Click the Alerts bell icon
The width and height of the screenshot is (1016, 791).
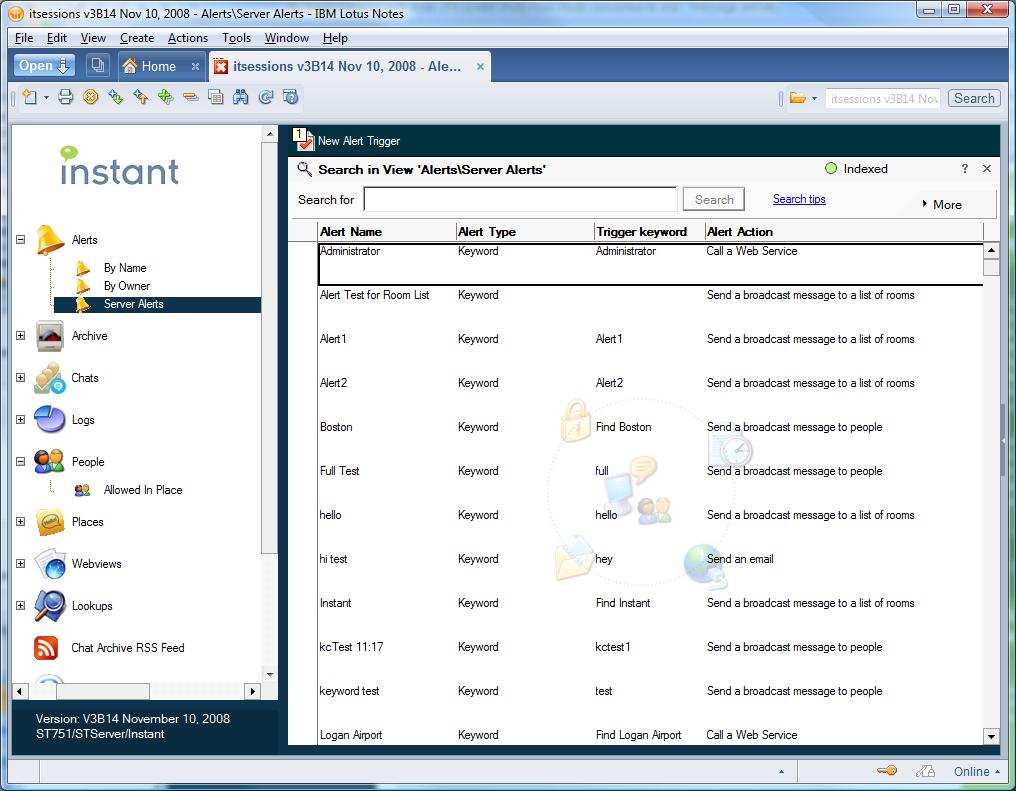click(50, 240)
